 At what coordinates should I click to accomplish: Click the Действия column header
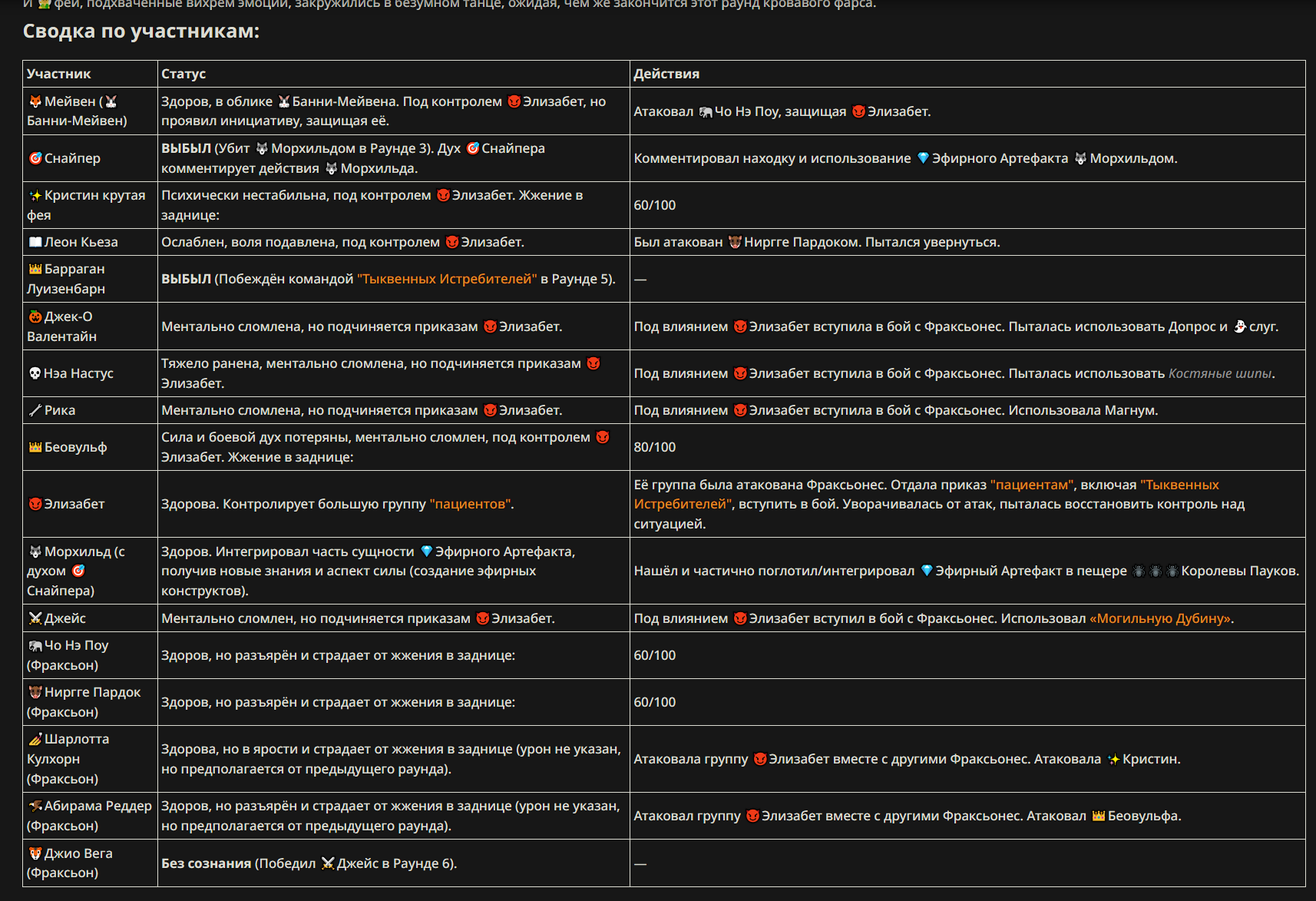point(666,74)
